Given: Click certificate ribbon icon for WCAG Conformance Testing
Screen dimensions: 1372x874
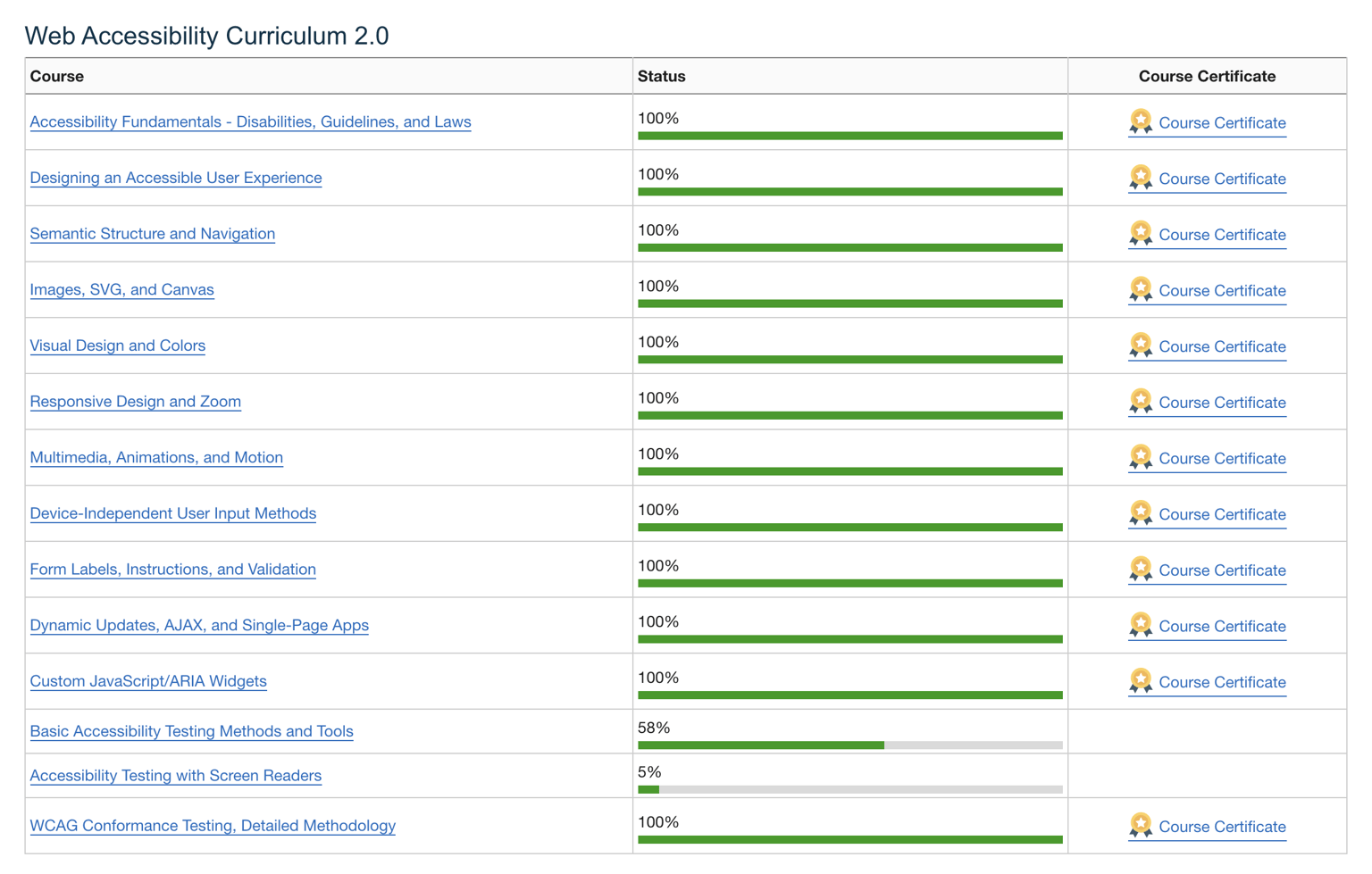Looking at the screenshot, I should (1141, 826).
